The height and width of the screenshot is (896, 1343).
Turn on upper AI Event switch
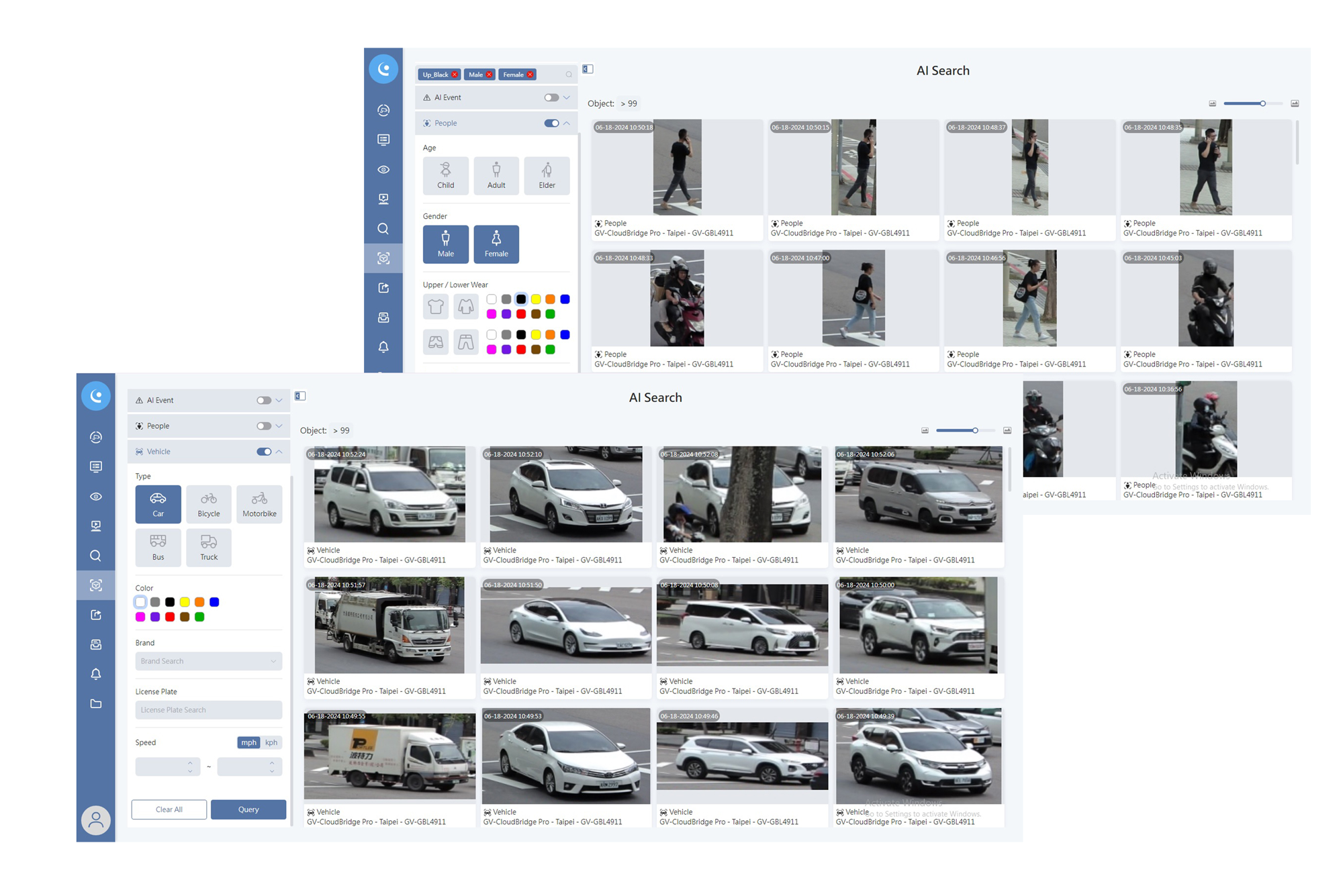point(551,97)
